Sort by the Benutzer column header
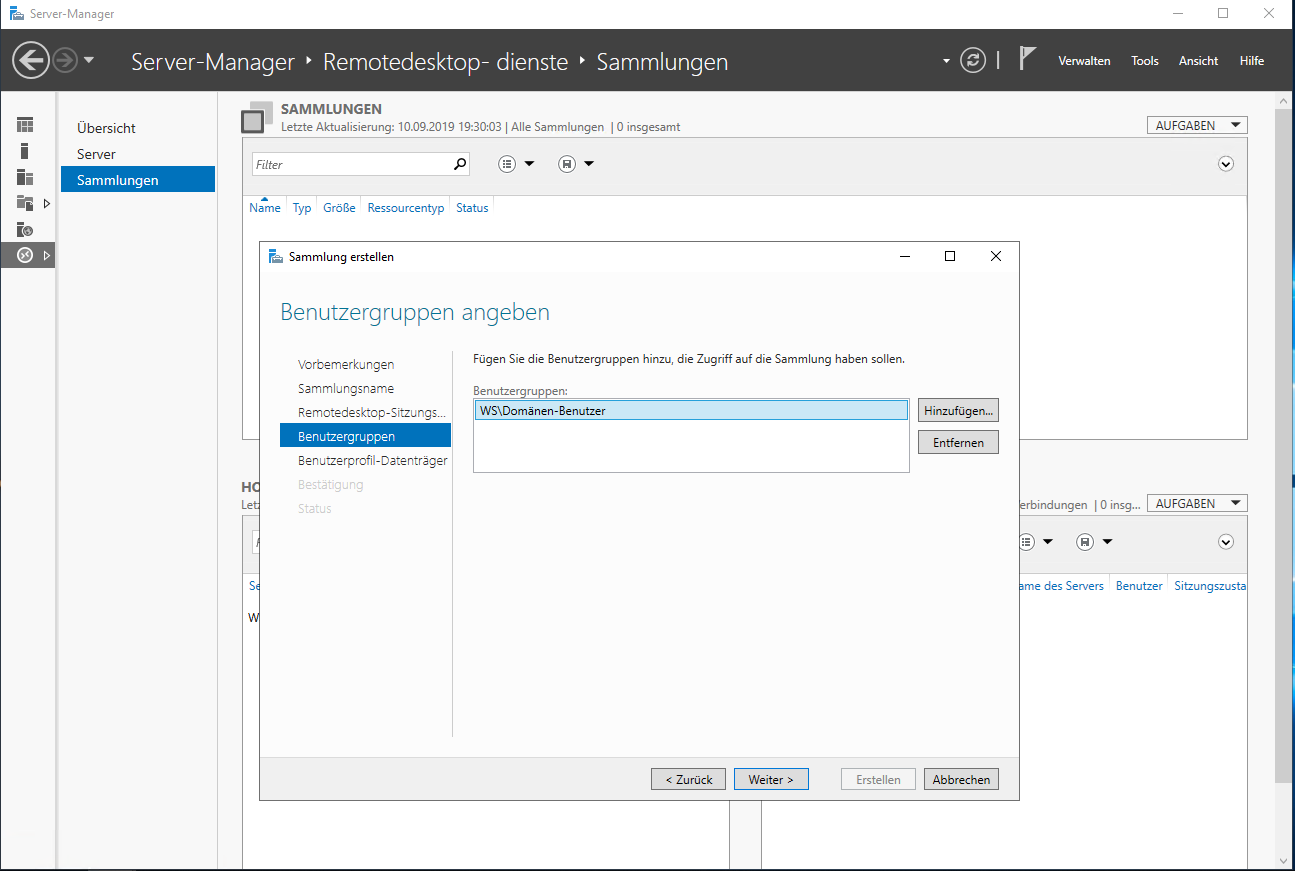This screenshot has width=1295, height=871. coord(1139,586)
